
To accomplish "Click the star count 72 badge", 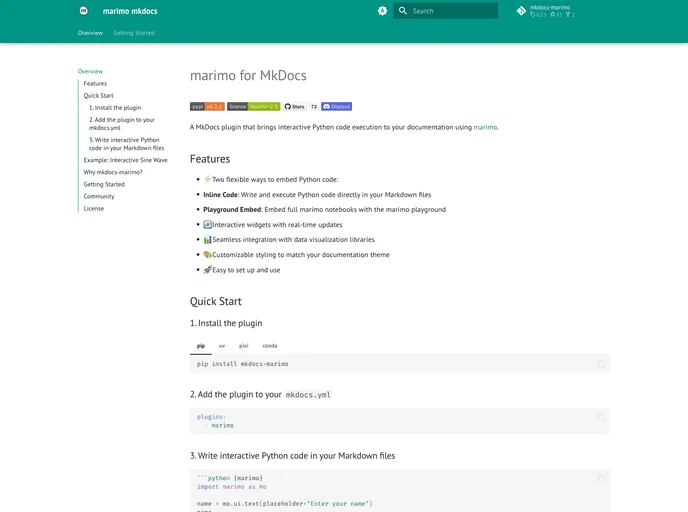I will [x=314, y=107].
